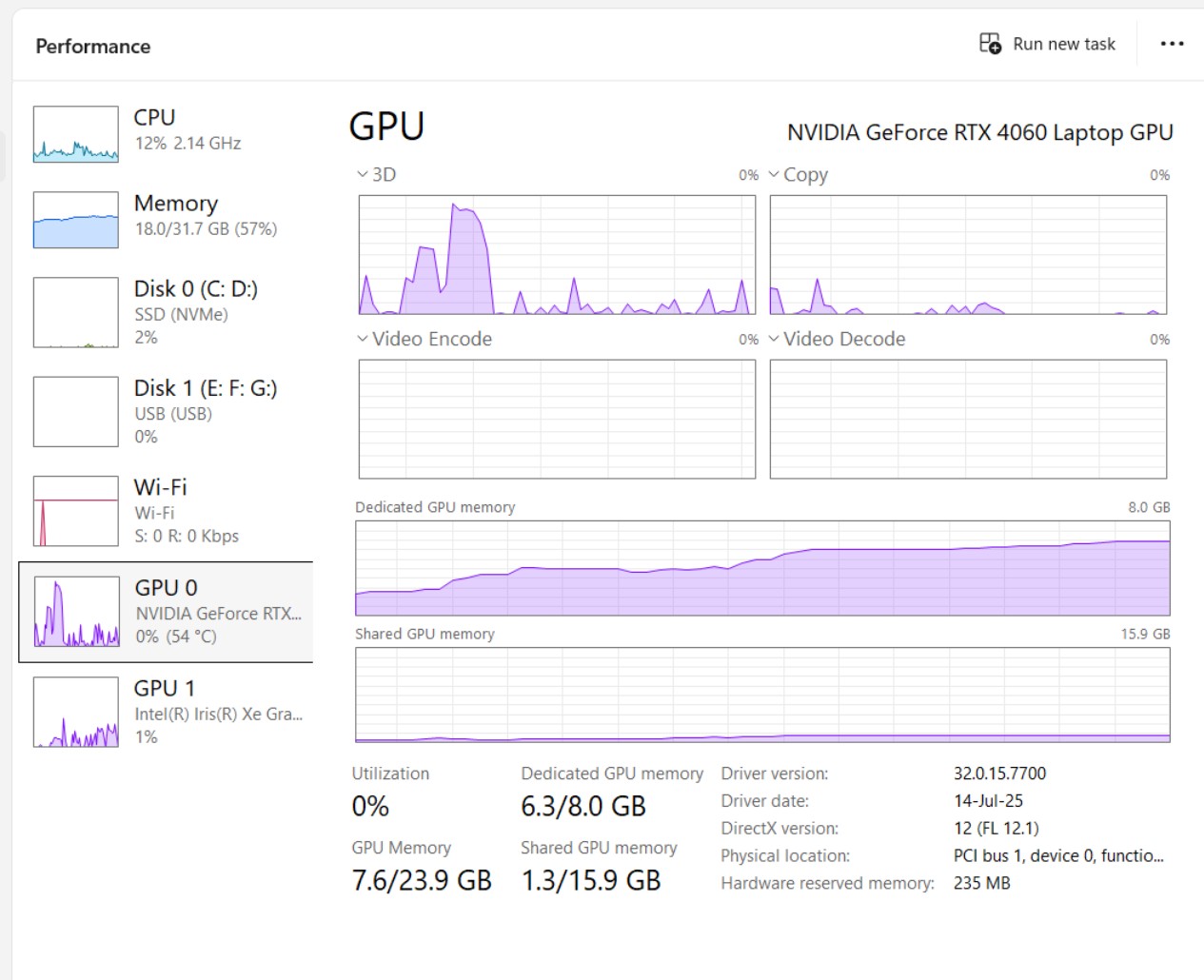Click the Performance page title

93,46
